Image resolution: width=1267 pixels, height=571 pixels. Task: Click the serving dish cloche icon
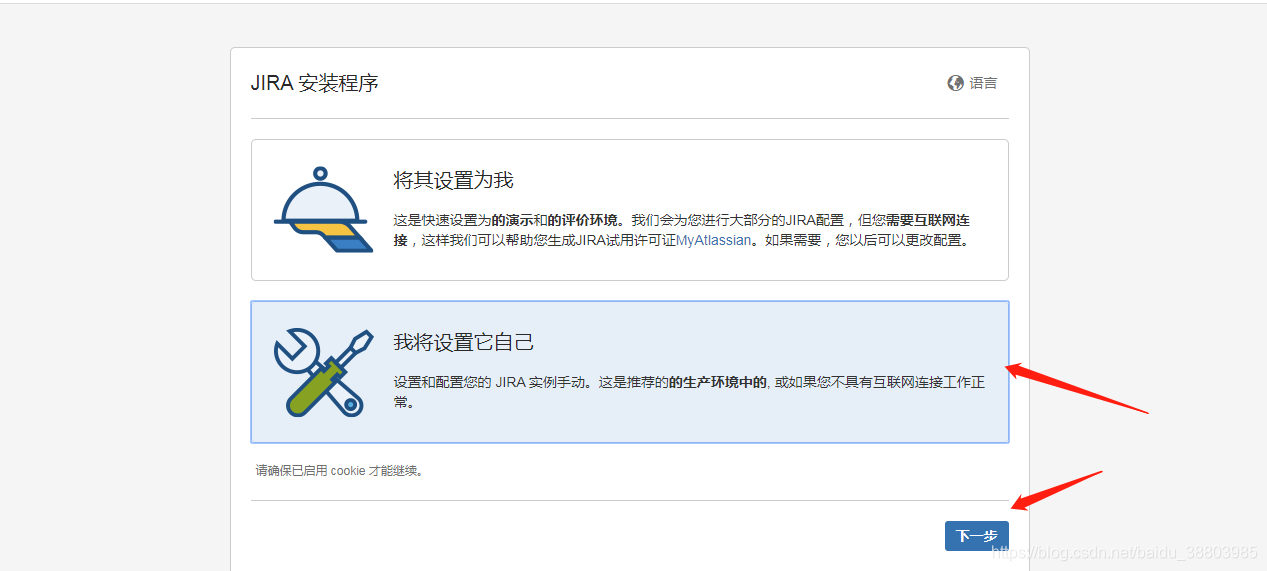[x=323, y=209]
